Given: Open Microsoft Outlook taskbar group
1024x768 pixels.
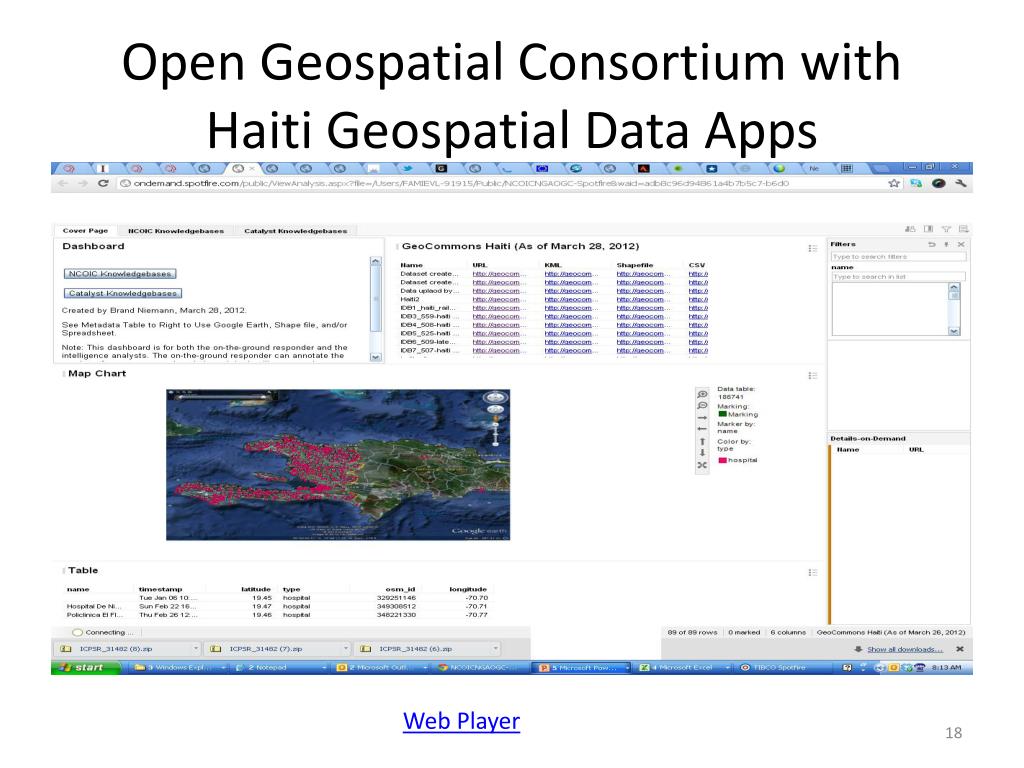Looking at the screenshot, I should point(381,667).
